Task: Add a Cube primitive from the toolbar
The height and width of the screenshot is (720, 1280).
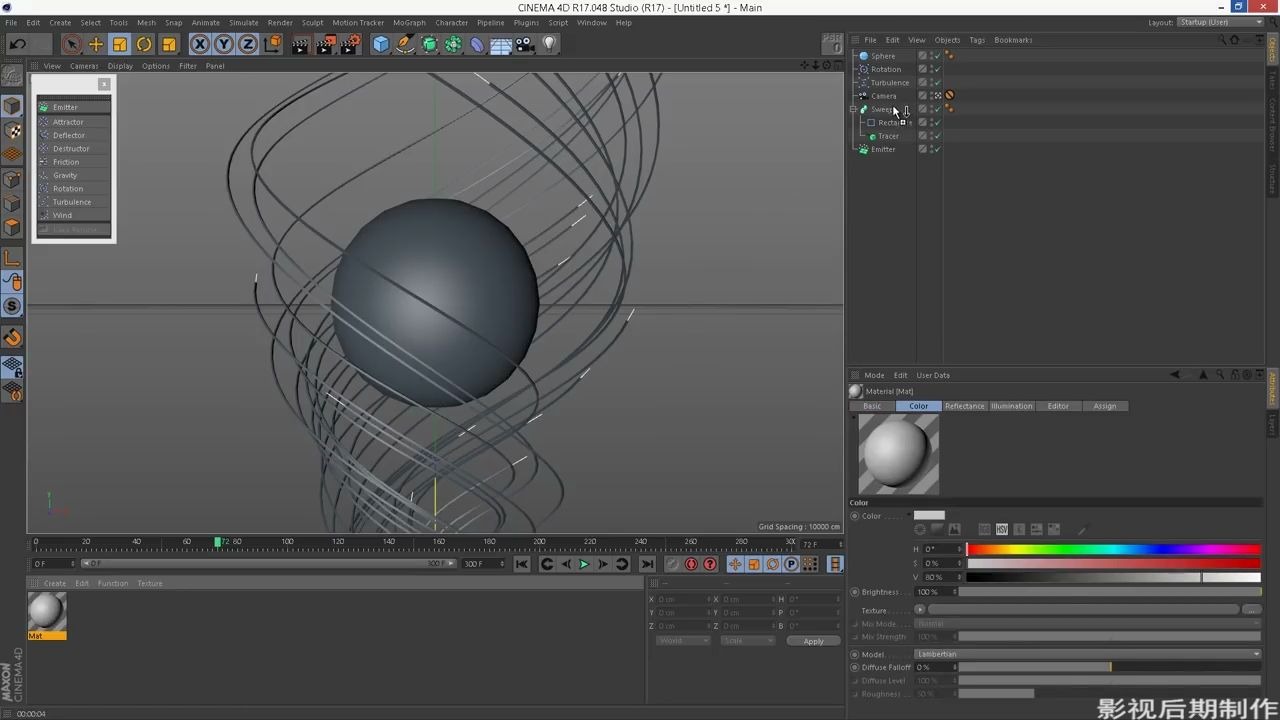Action: pyautogui.click(x=381, y=44)
